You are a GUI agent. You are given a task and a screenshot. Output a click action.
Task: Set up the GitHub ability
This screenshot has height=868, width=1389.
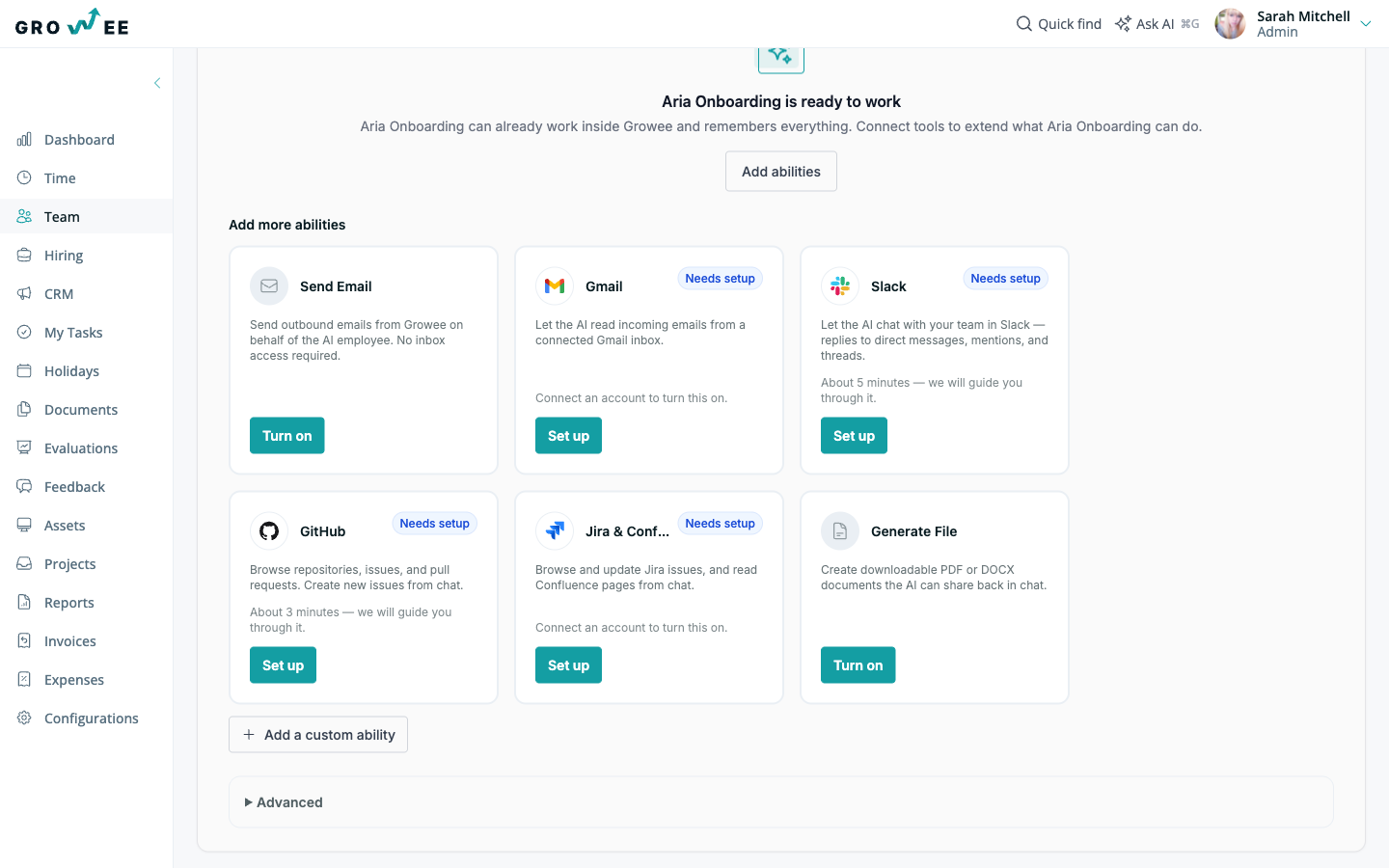(283, 665)
